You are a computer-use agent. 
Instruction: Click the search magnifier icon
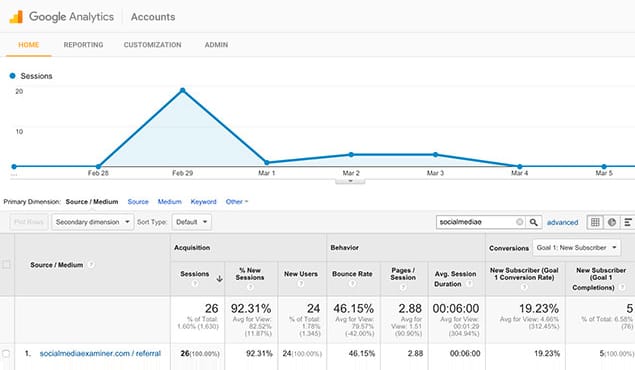(534, 222)
